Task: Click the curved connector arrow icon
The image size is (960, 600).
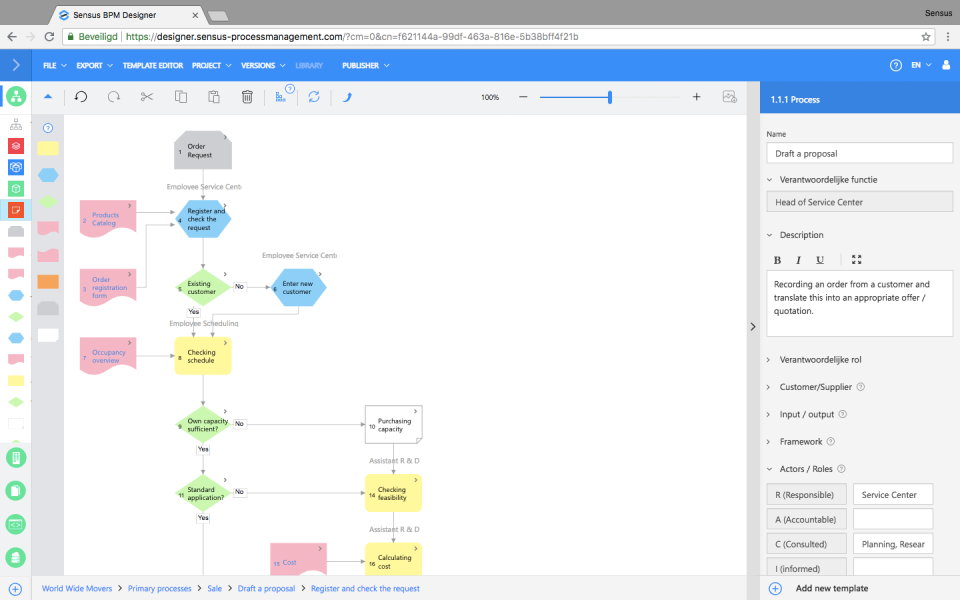Action: [x=347, y=97]
